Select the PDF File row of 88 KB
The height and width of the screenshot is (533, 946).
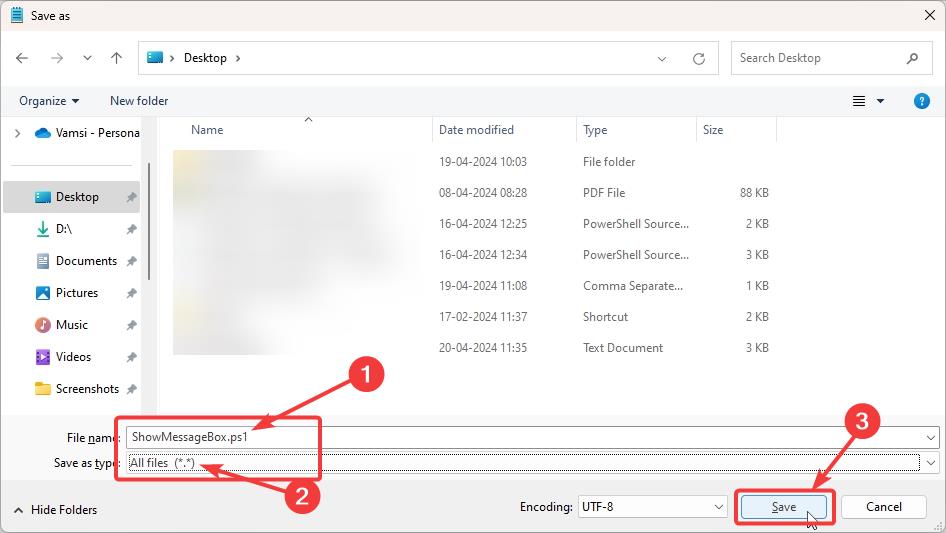[474, 193]
